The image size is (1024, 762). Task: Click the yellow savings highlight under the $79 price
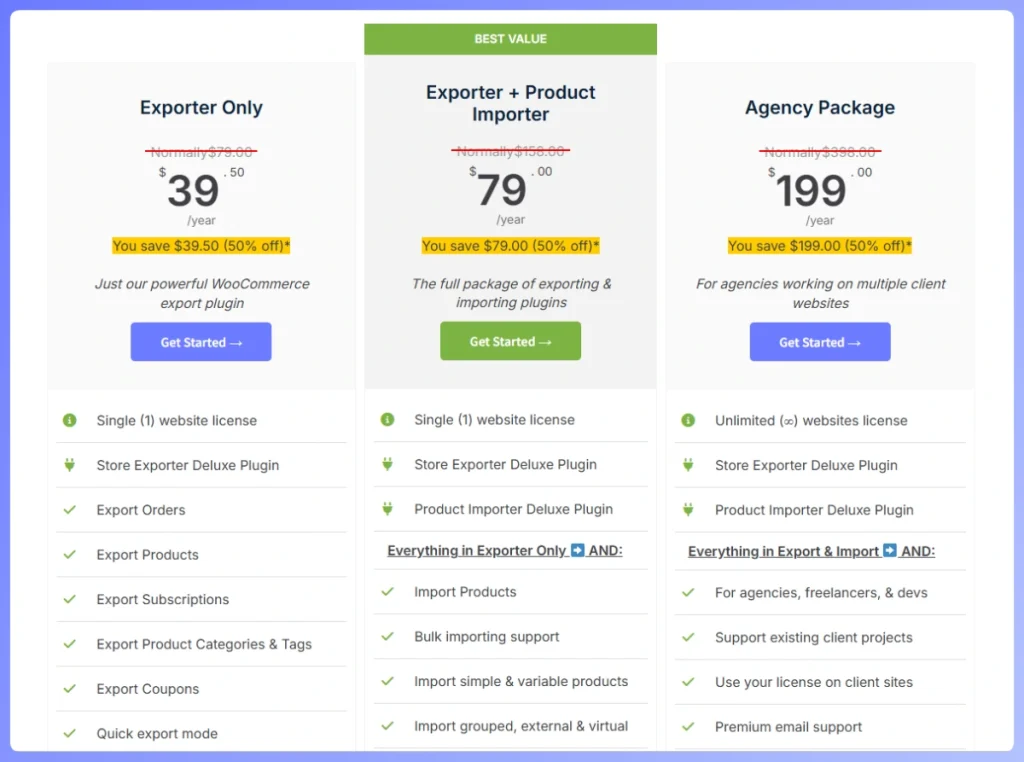pyautogui.click(x=510, y=245)
